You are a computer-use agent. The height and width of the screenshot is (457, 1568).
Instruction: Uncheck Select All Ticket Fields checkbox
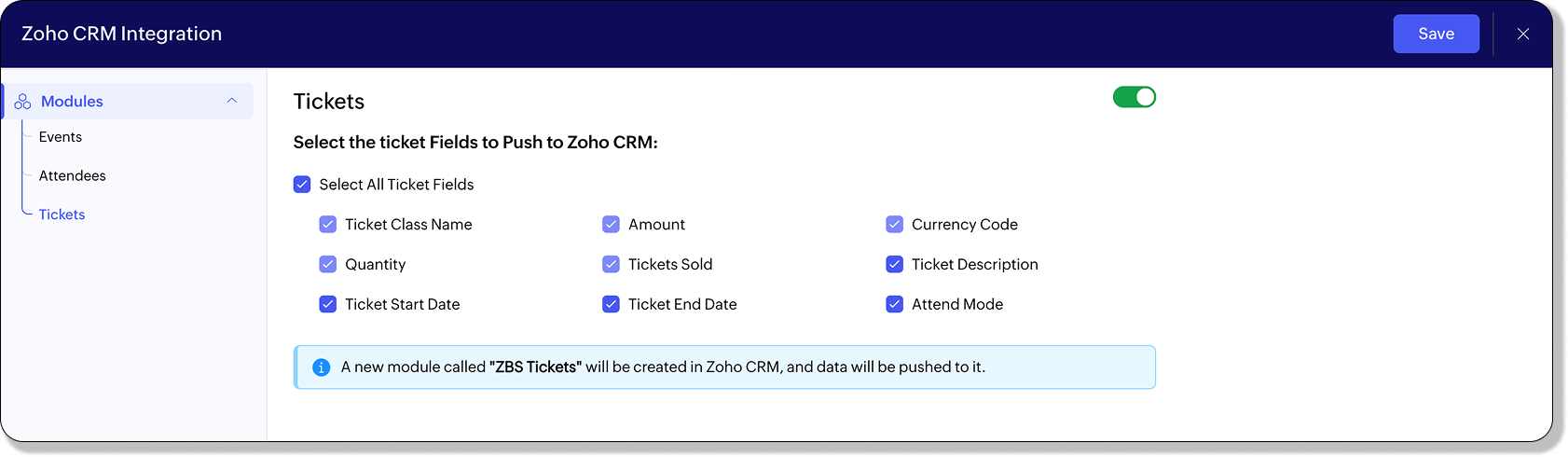pos(302,185)
